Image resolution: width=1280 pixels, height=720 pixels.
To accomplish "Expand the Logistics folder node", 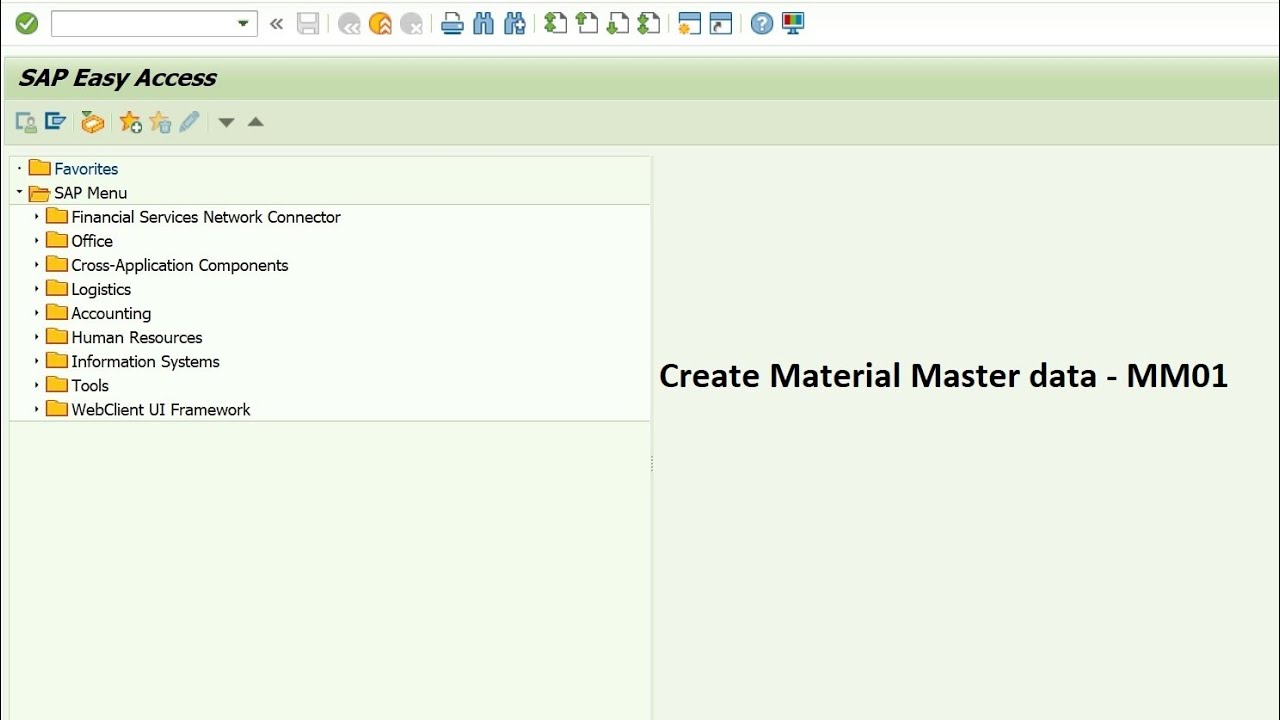I will tap(37, 288).
